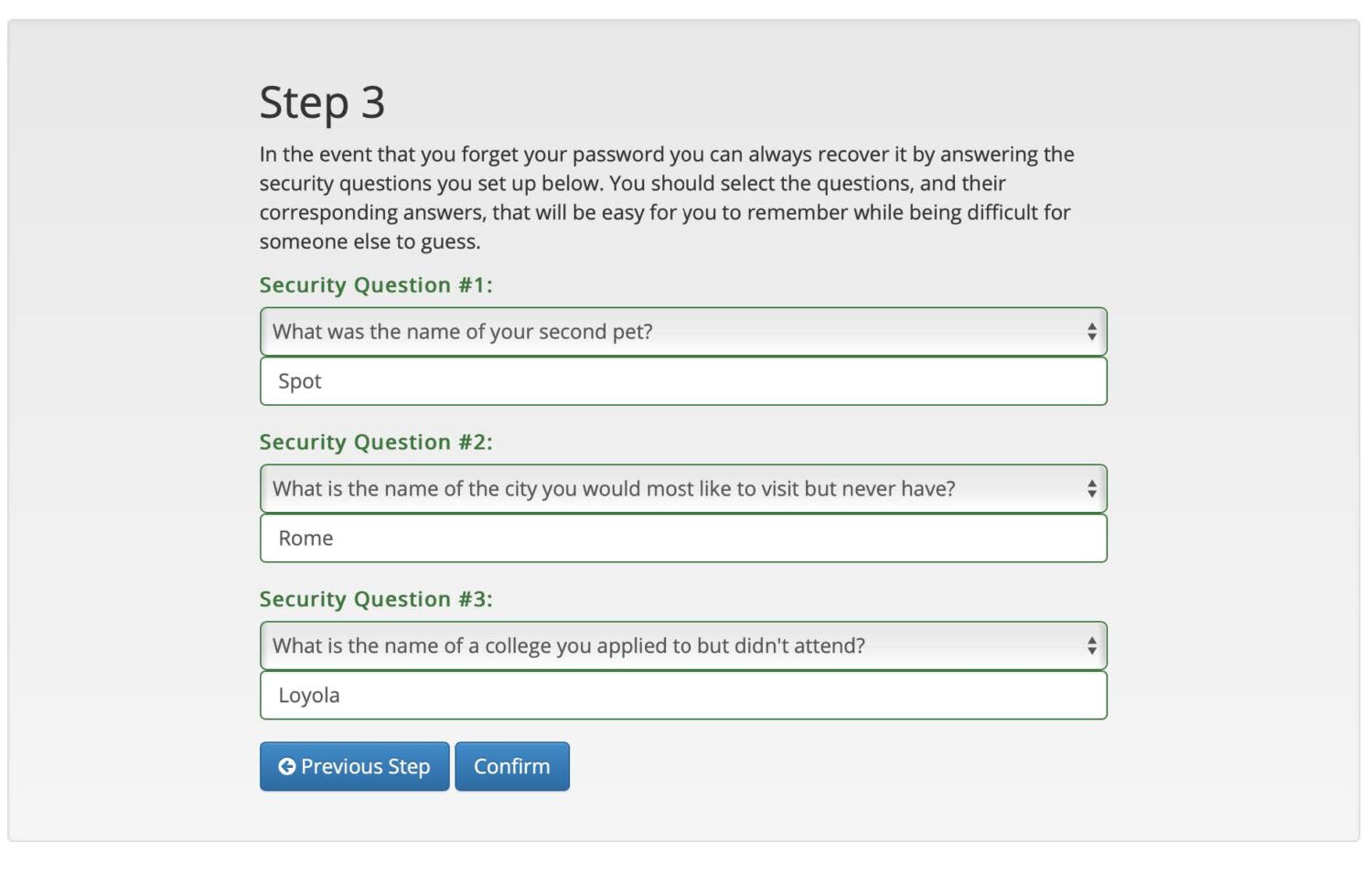Click the up arrow on question #3 selector
The height and width of the screenshot is (874, 1372).
point(1091,640)
